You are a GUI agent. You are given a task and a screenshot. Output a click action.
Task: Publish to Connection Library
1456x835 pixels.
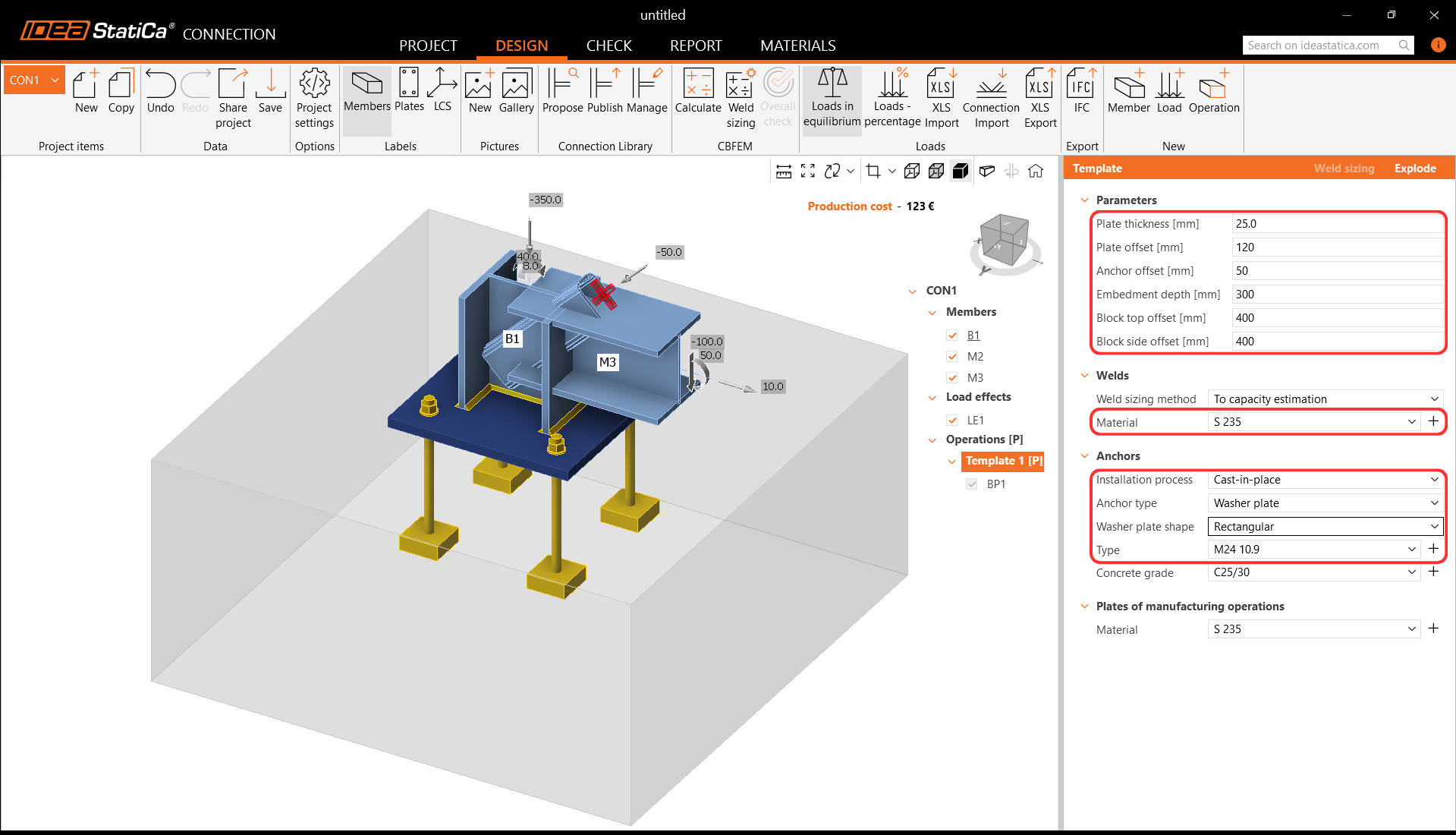click(605, 92)
